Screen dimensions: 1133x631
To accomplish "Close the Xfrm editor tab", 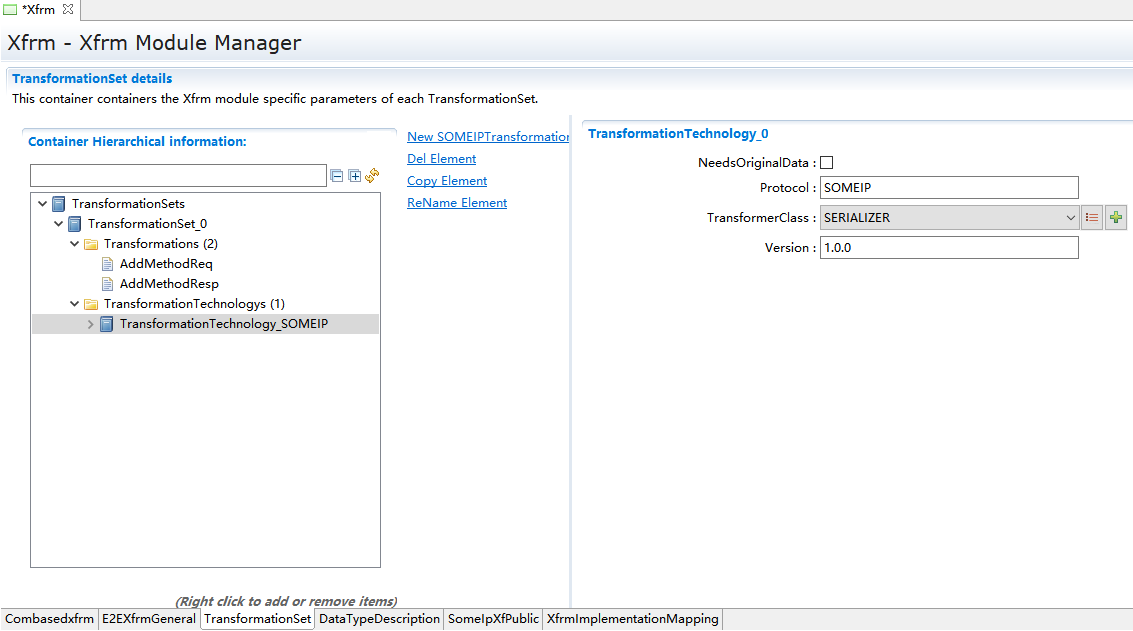I will [68, 9].
